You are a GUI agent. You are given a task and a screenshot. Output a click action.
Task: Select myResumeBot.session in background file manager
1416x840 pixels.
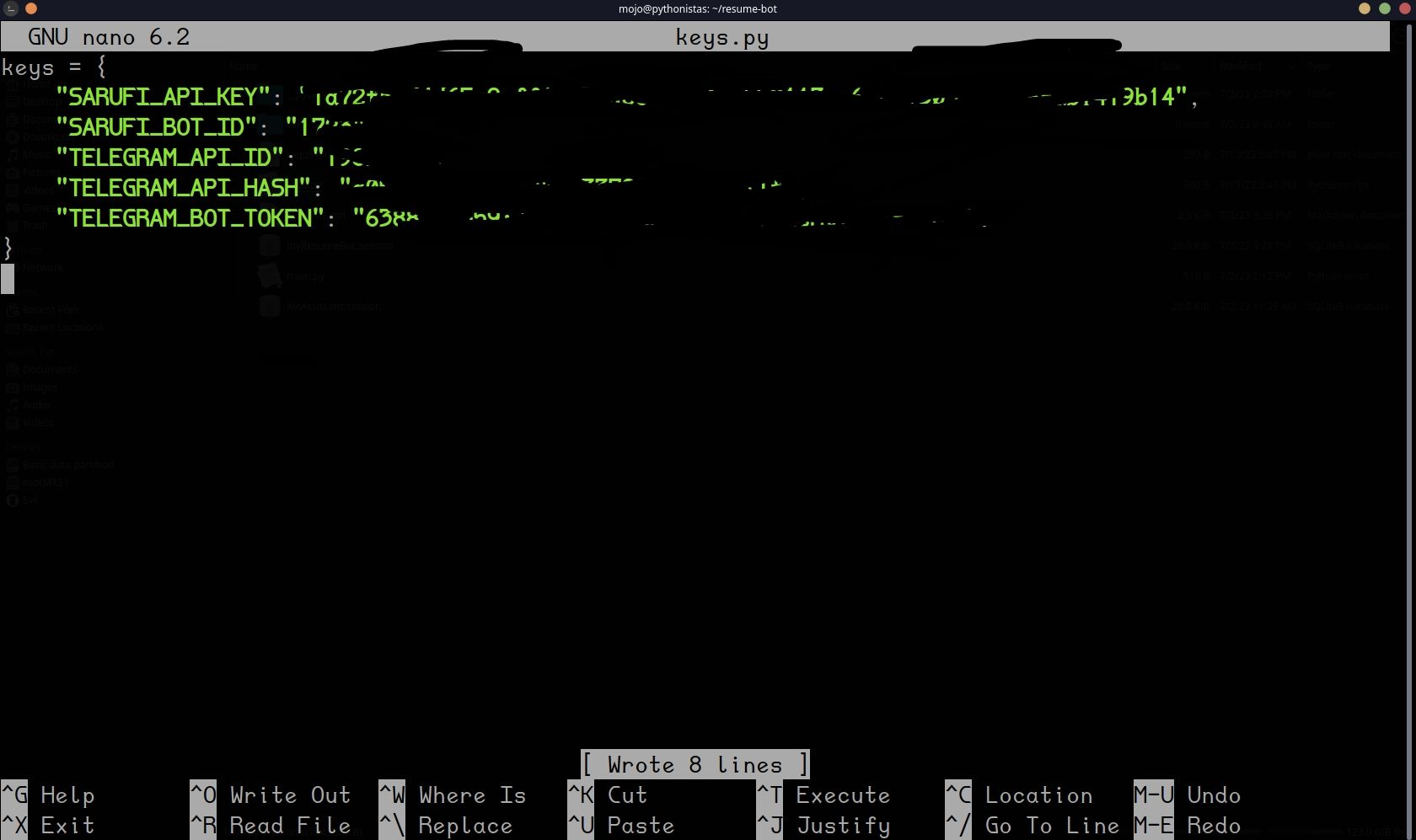coord(340,245)
